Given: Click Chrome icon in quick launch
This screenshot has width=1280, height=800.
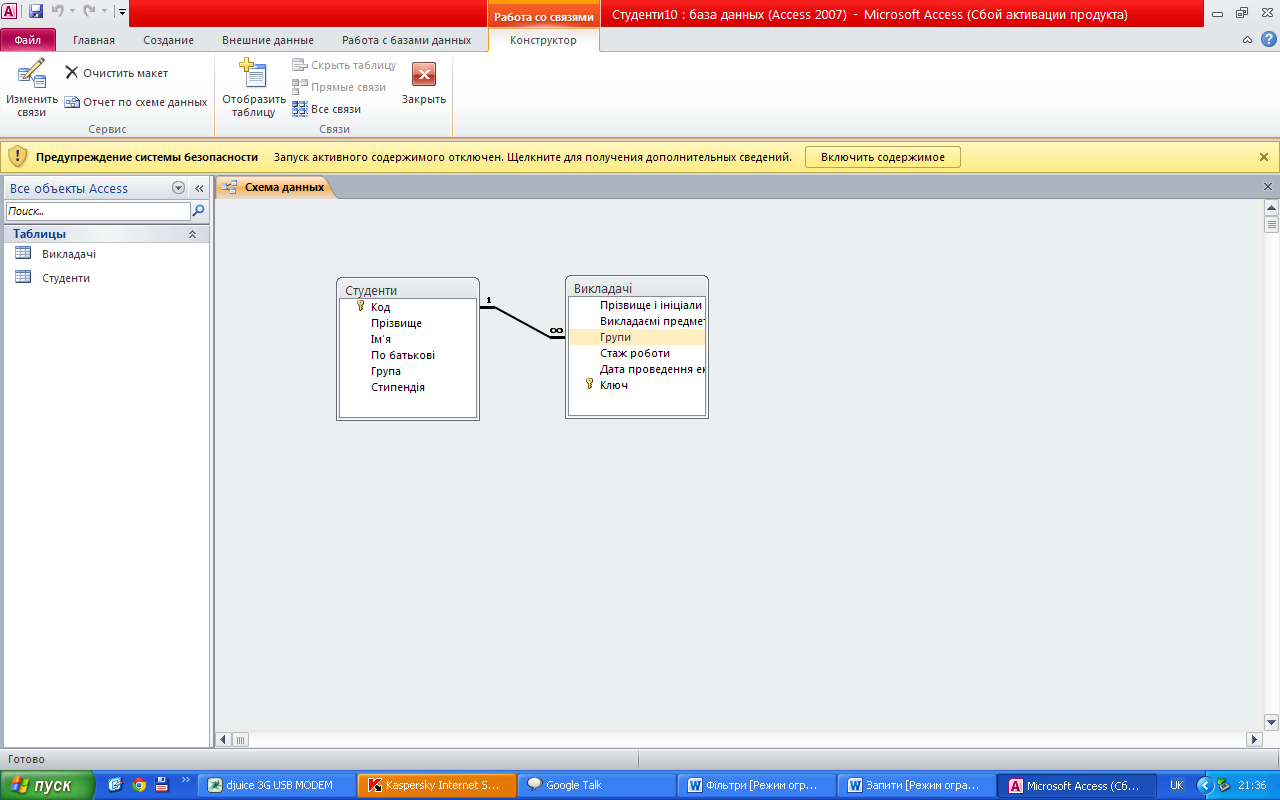Looking at the screenshot, I should pos(139,785).
